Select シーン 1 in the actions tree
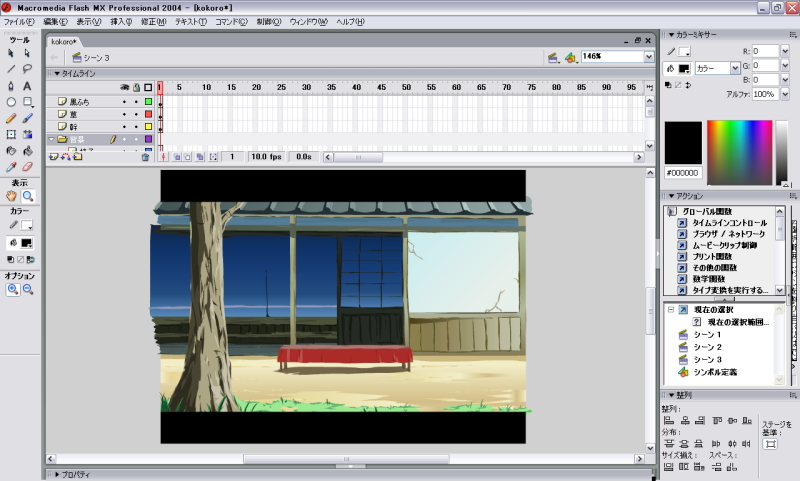This screenshot has width=800, height=481. point(707,335)
